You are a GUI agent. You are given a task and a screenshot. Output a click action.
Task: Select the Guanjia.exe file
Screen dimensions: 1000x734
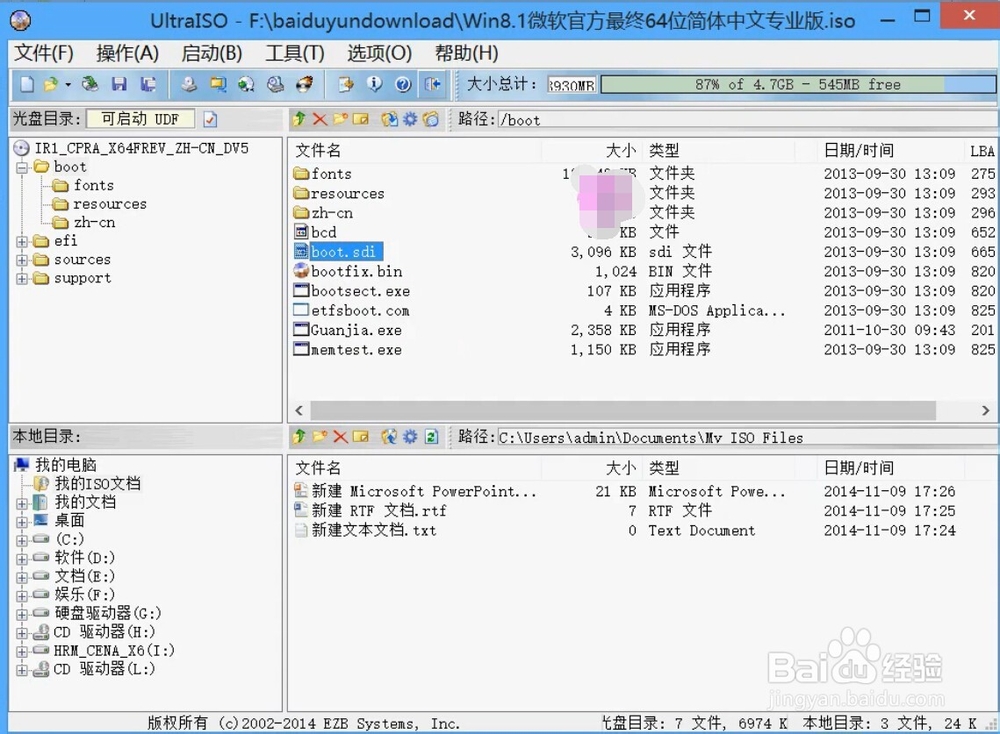tap(356, 330)
